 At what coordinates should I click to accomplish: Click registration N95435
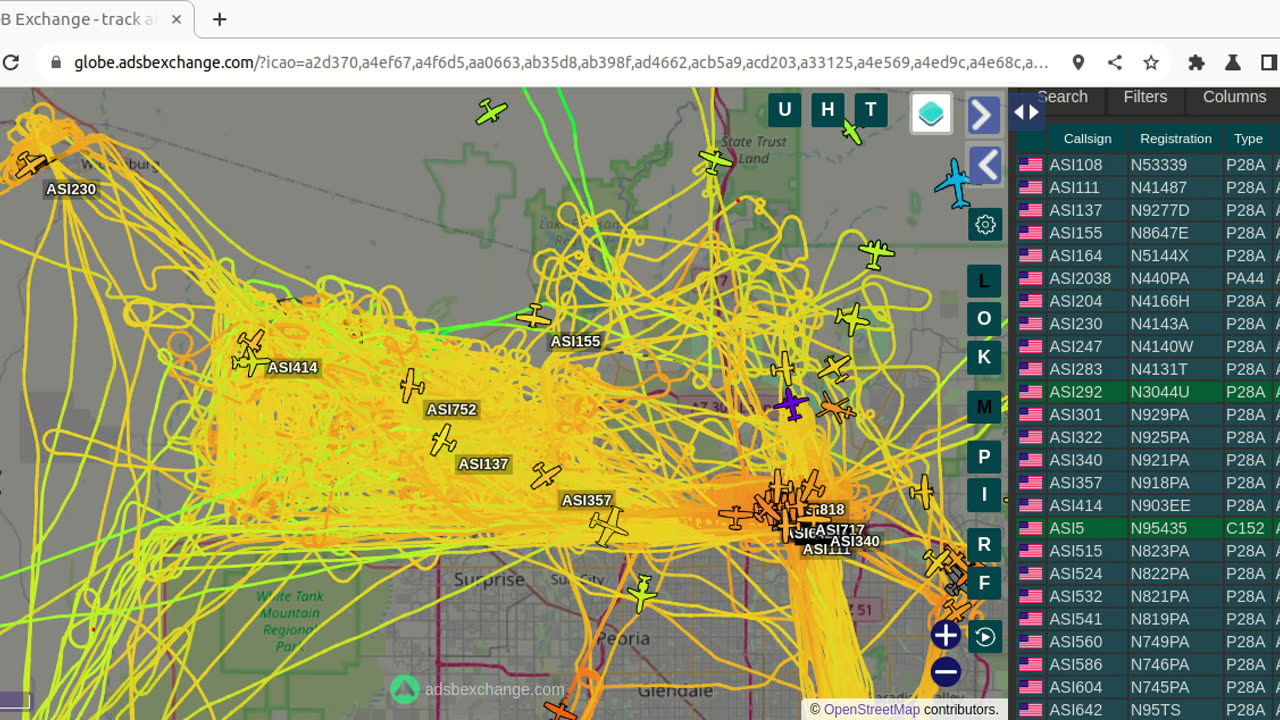[1159, 528]
